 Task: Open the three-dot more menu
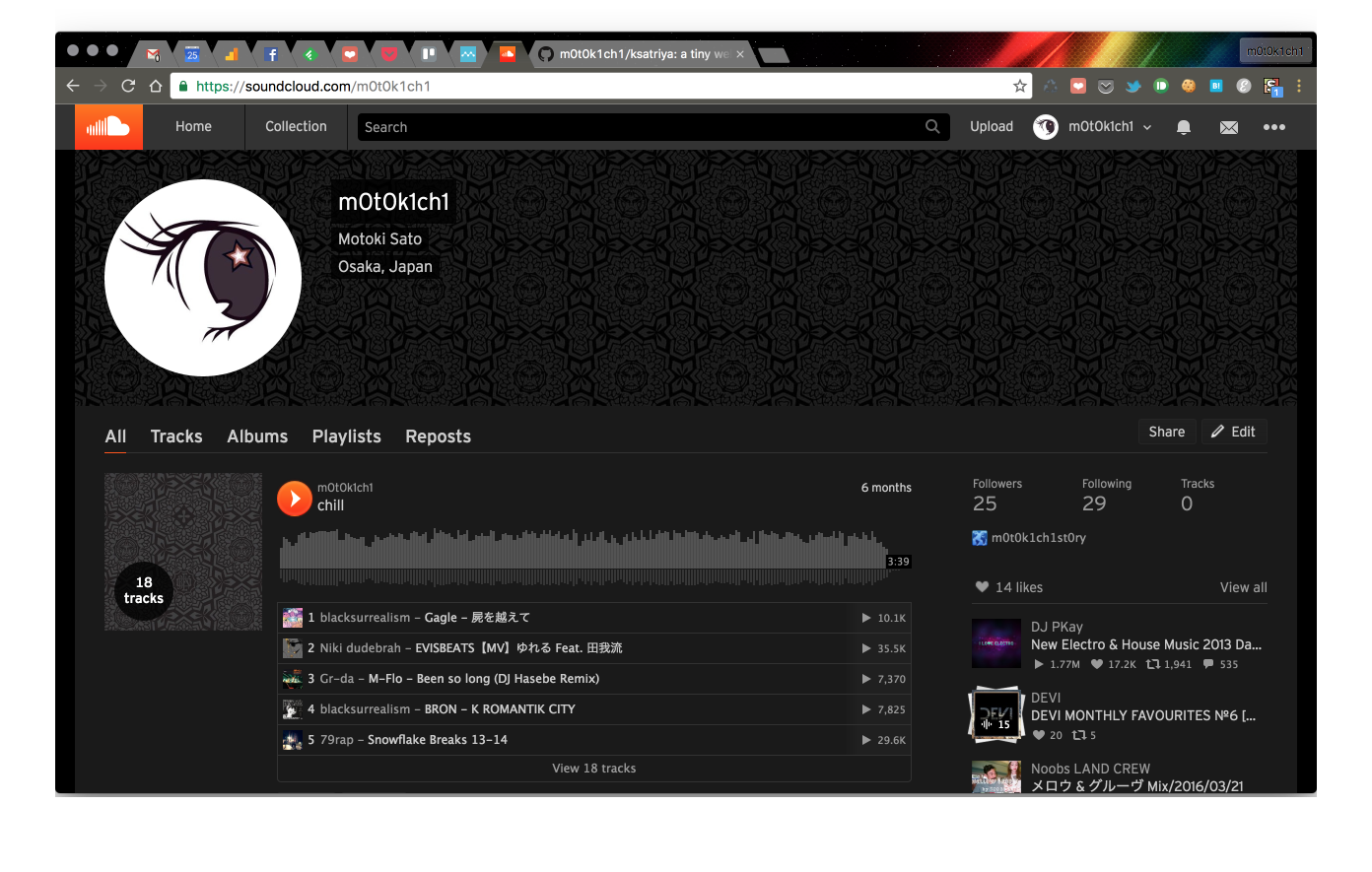point(1274,127)
